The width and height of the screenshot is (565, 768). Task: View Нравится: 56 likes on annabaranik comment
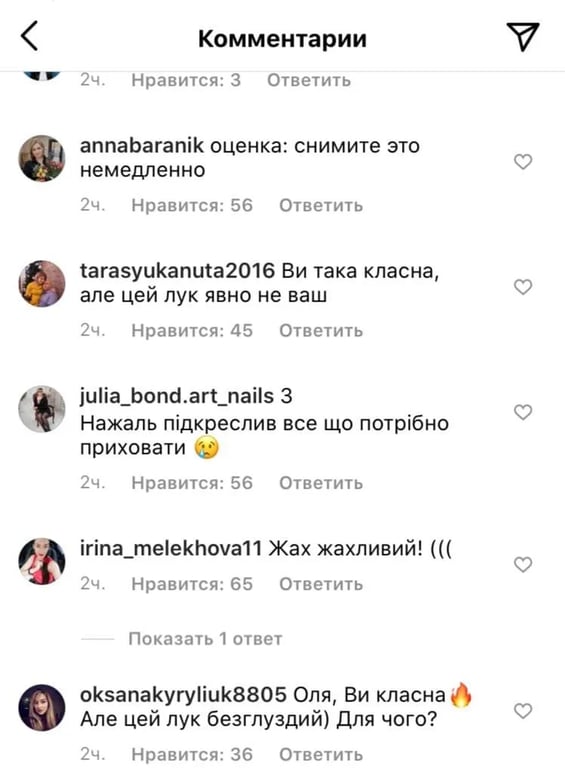[192, 205]
